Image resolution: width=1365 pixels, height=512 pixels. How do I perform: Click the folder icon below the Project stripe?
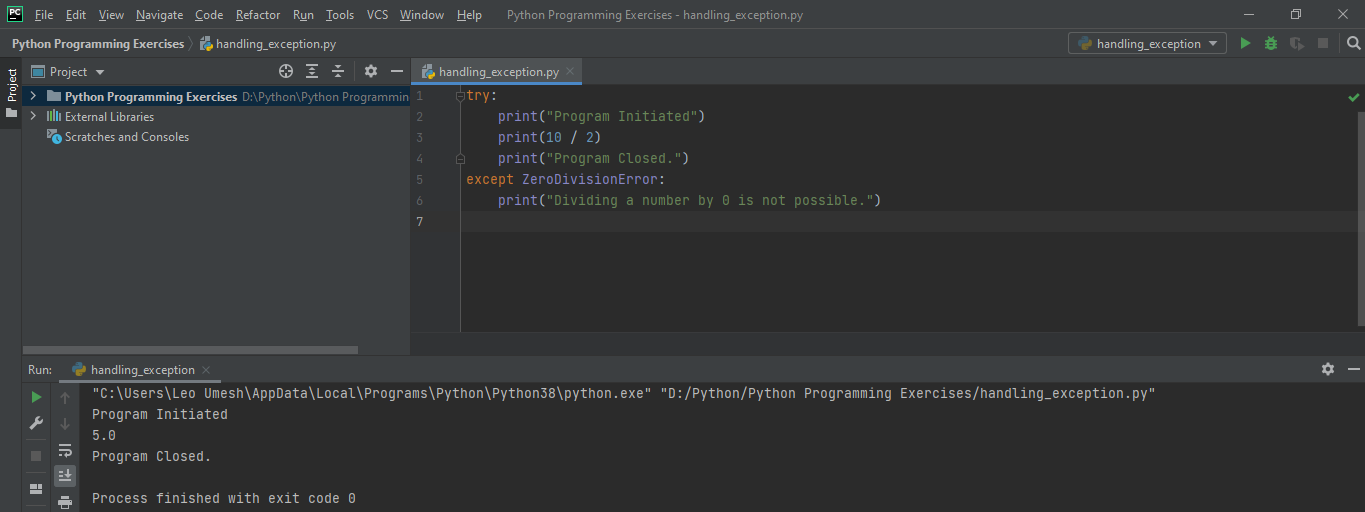[x=12, y=113]
